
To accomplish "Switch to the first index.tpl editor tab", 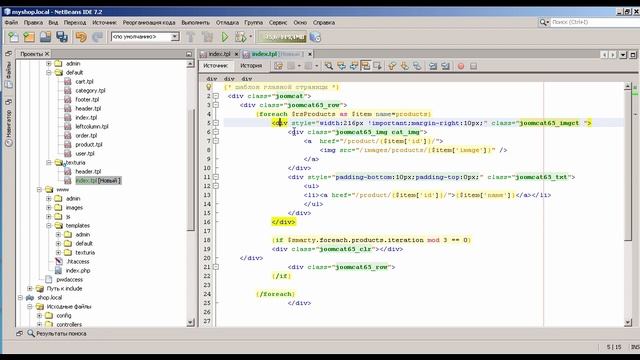I will (x=220, y=54).
